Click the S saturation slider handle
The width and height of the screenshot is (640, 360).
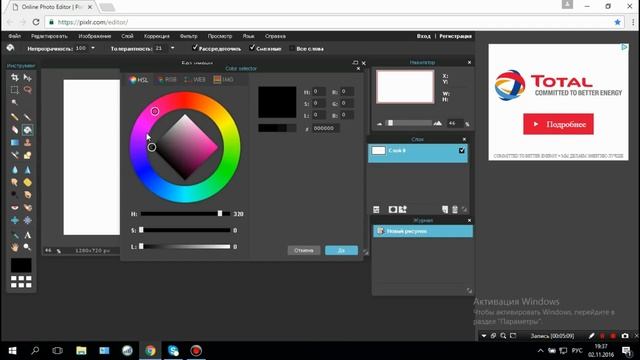point(141,230)
